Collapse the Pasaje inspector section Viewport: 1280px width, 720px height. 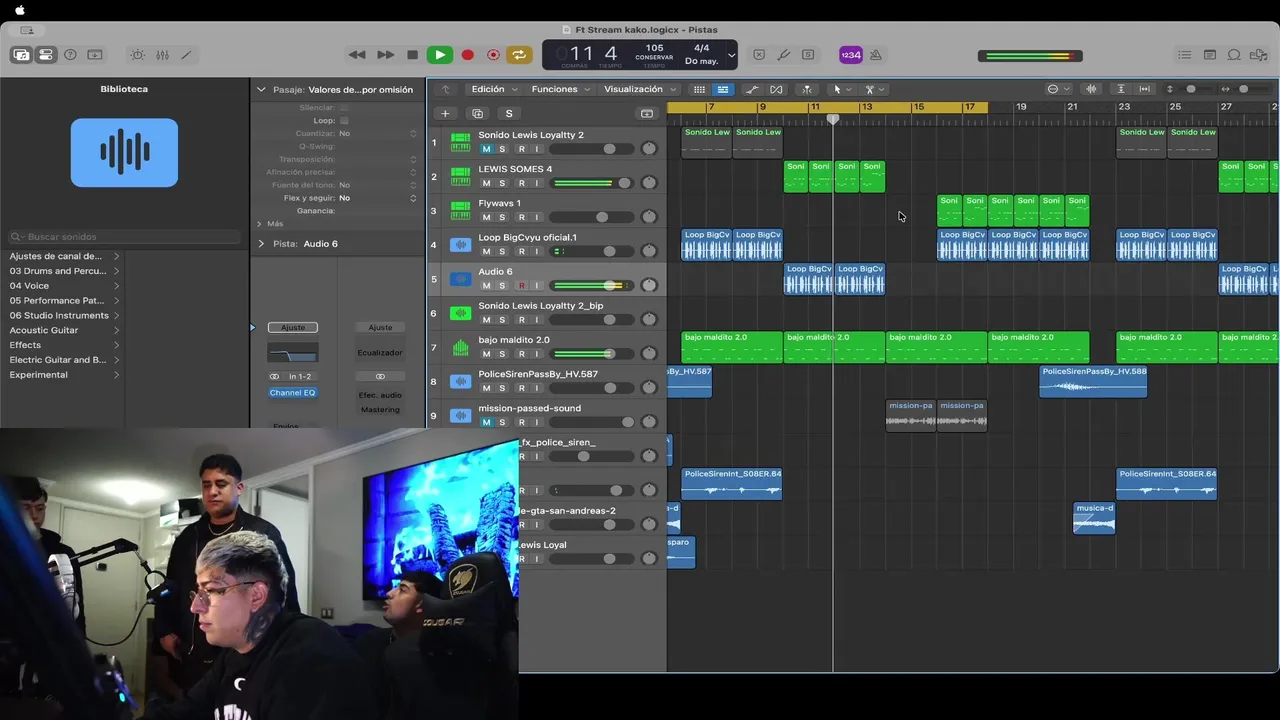(x=261, y=89)
